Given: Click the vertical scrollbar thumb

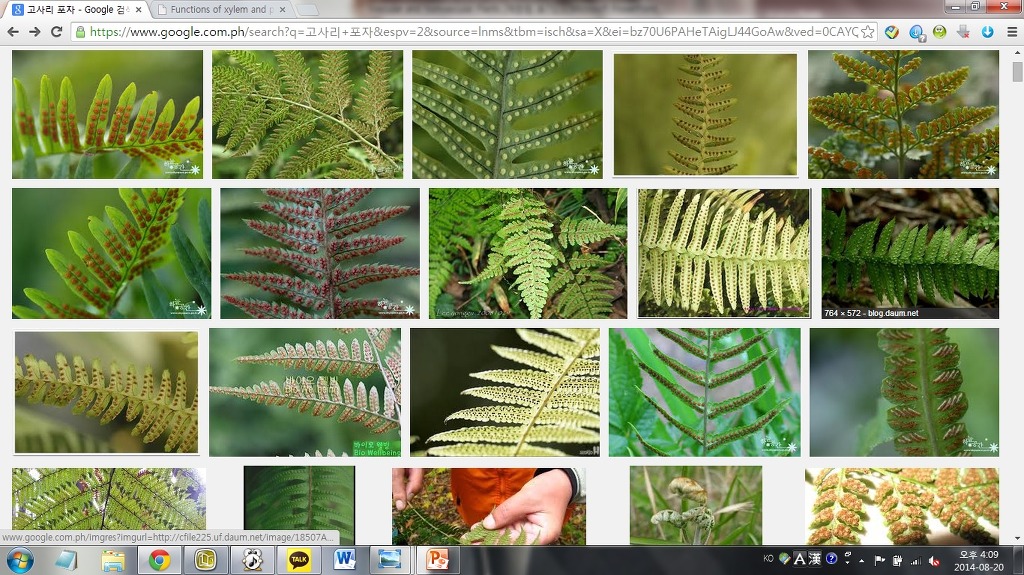Looking at the screenshot, I should click(x=1017, y=71).
